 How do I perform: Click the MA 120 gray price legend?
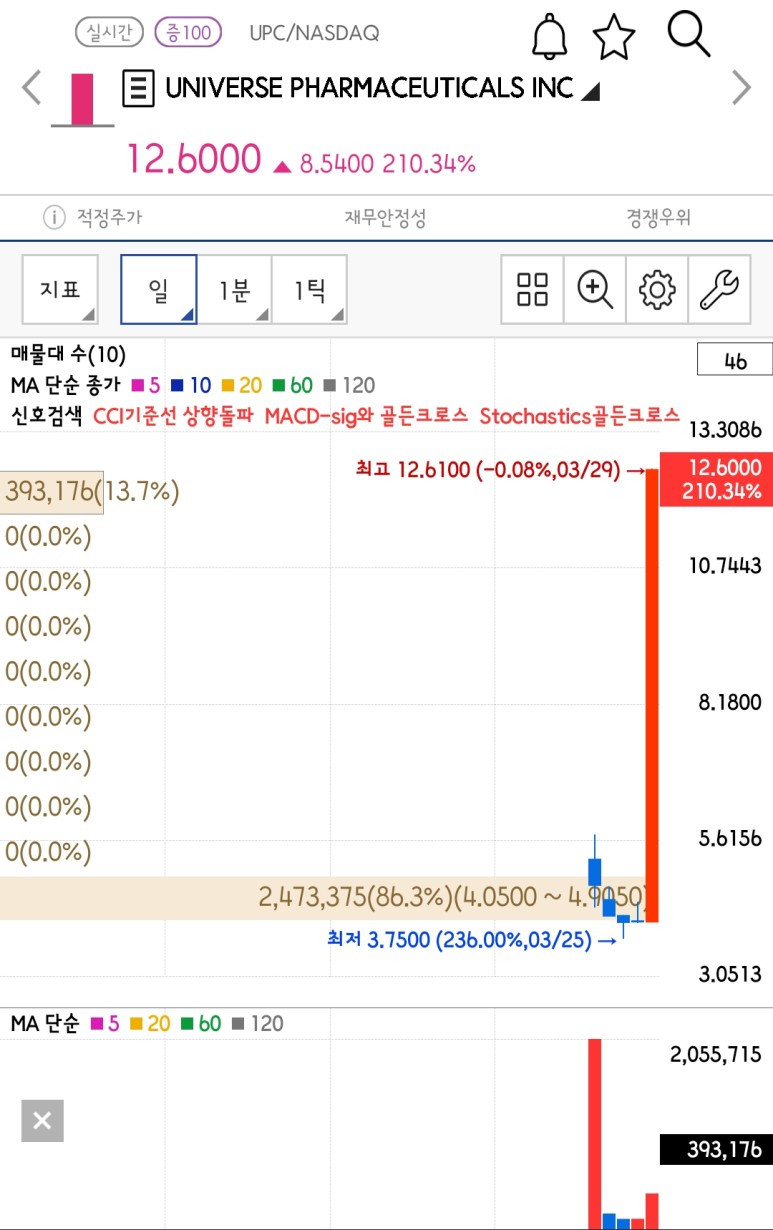[348, 385]
